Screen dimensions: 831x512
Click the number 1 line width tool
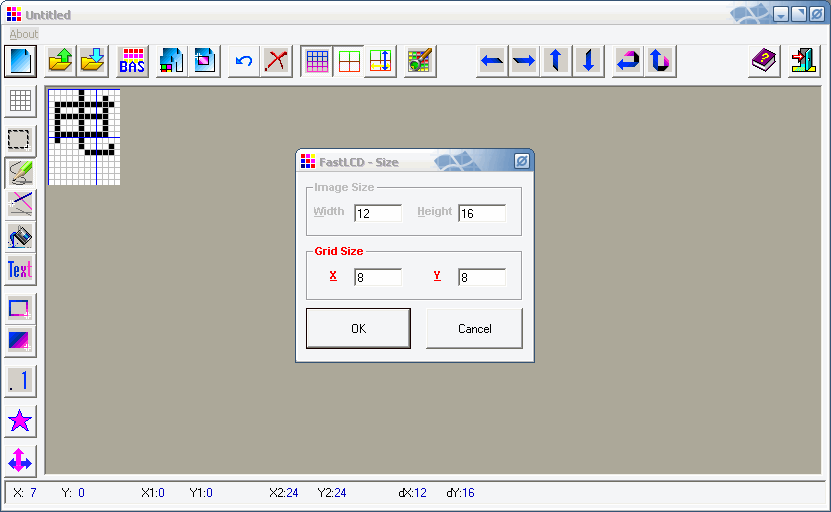click(20, 381)
